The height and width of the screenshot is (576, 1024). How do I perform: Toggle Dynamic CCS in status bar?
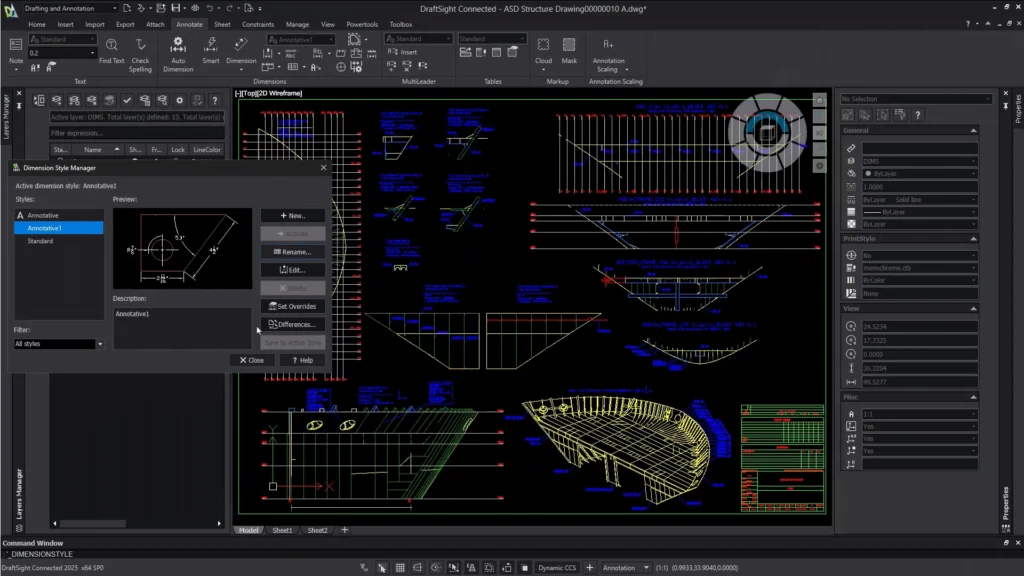pyautogui.click(x=557, y=568)
